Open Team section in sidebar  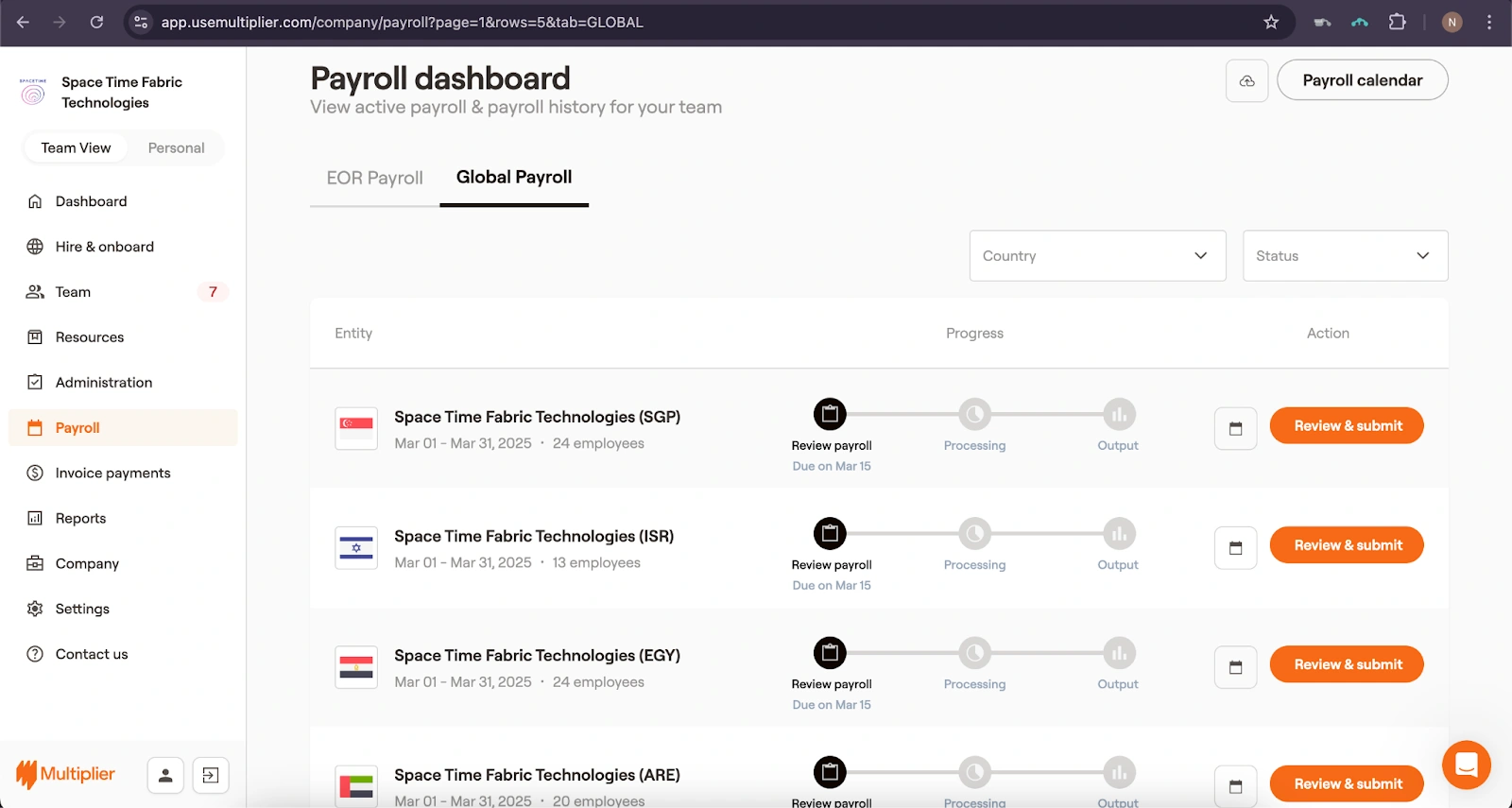point(123,292)
